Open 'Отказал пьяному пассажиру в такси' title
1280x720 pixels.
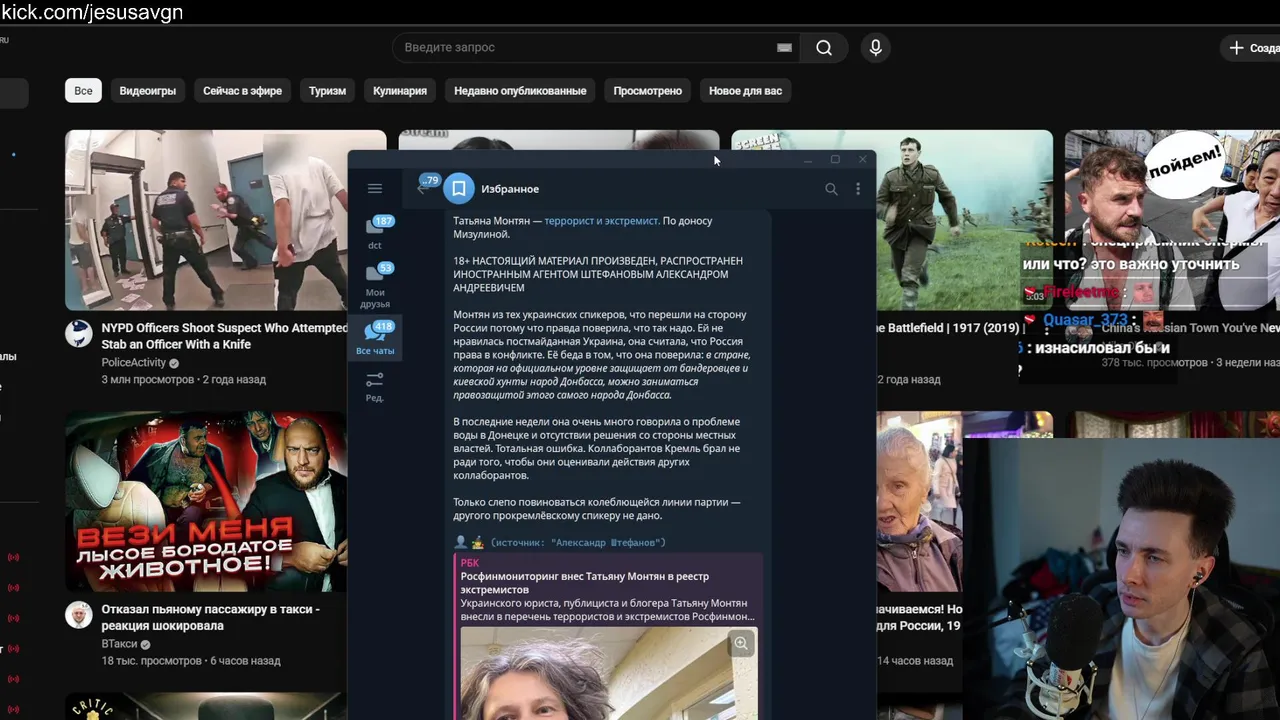[211, 617]
